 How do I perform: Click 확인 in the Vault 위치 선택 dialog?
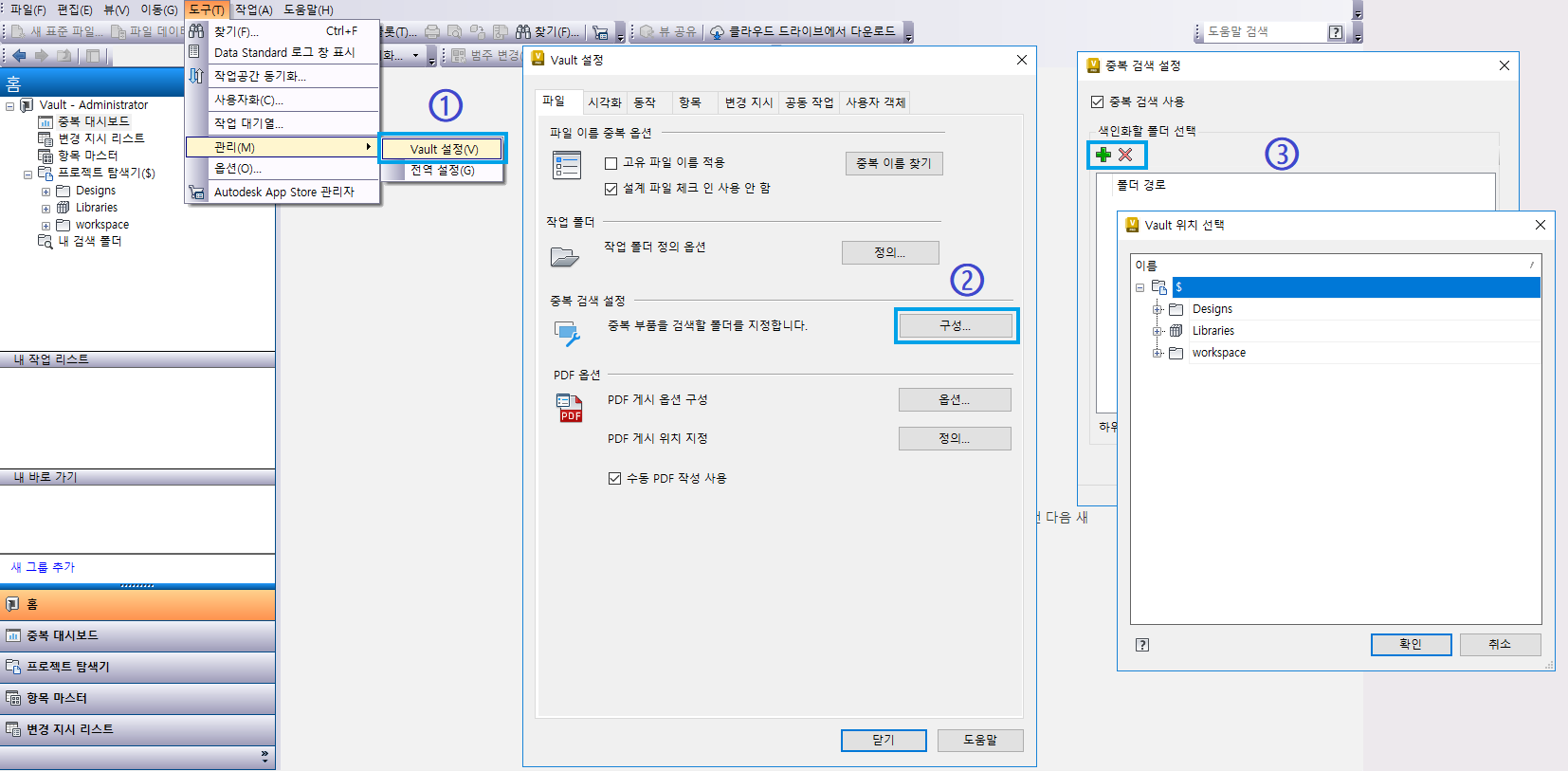[x=1411, y=645]
